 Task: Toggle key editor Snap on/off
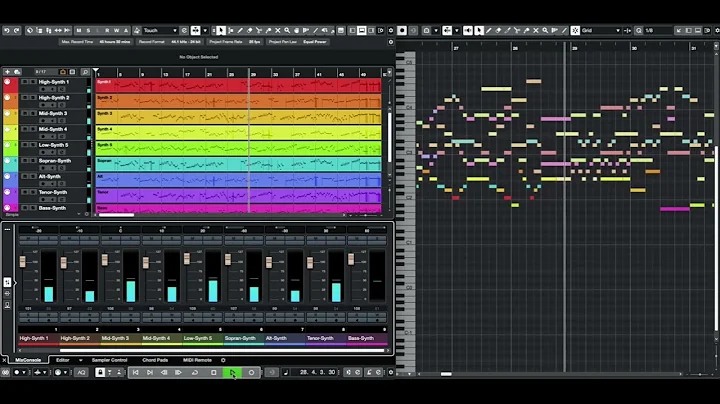[575, 30]
